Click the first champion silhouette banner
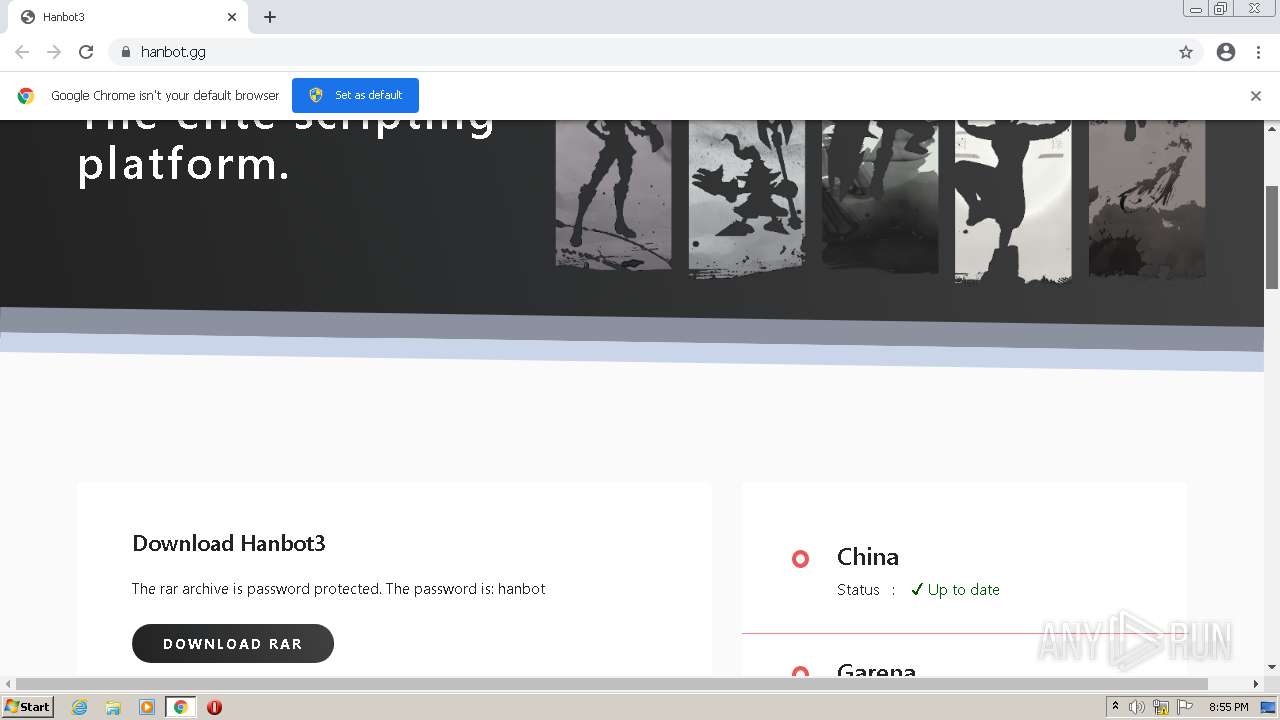The width and height of the screenshot is (1280, 720). 614,194
